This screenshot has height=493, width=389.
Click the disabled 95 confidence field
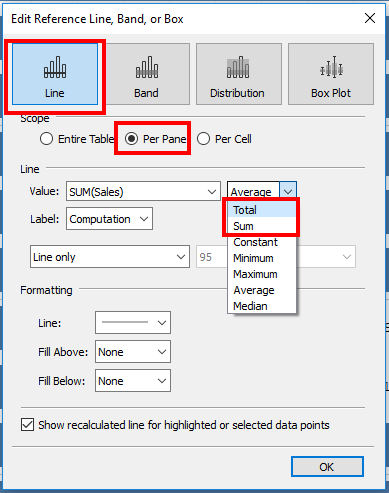tap(212, 257)
